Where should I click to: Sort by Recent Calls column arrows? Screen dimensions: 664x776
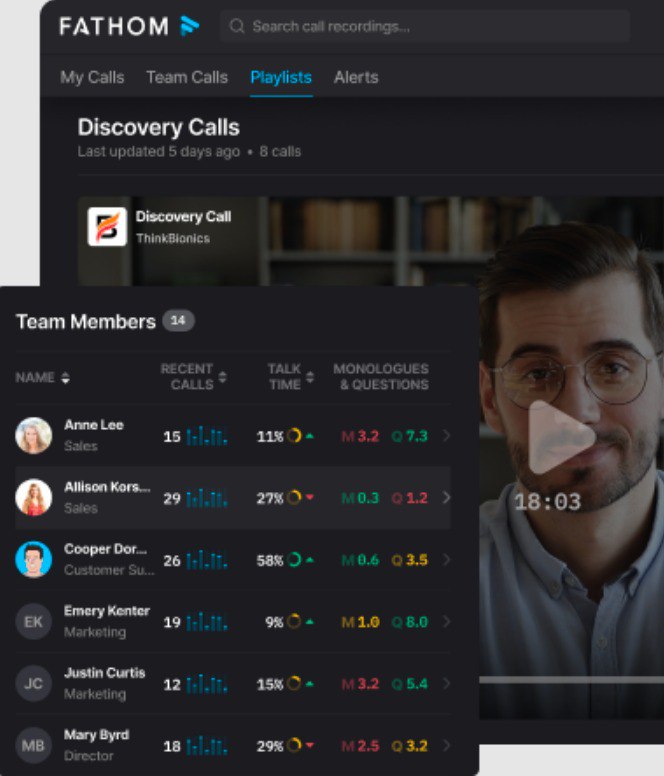222,377
